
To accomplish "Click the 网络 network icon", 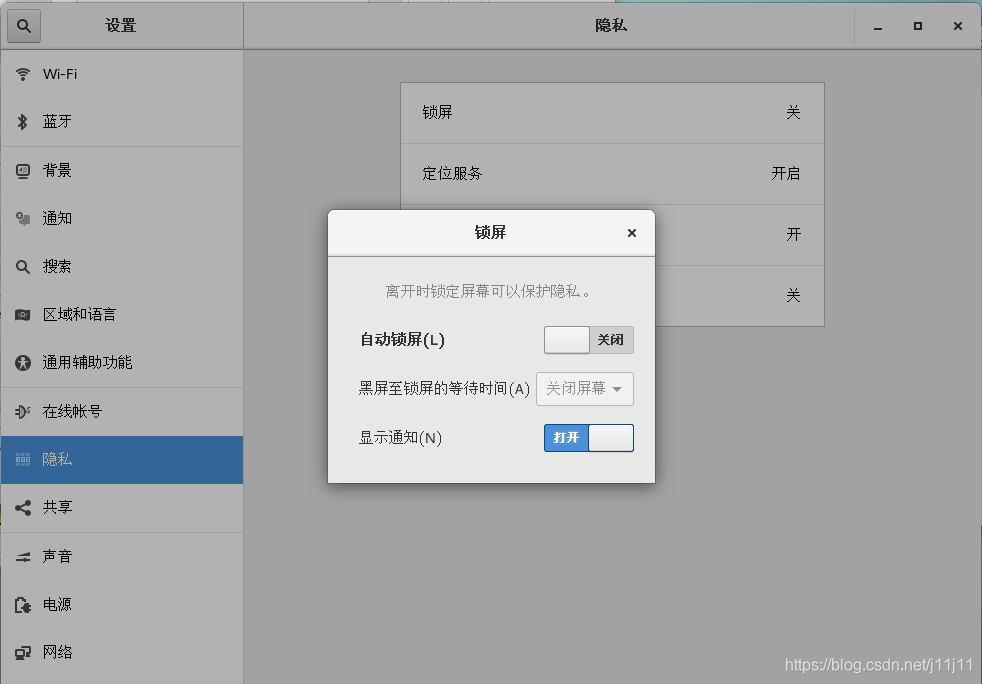I will (23, 653).
